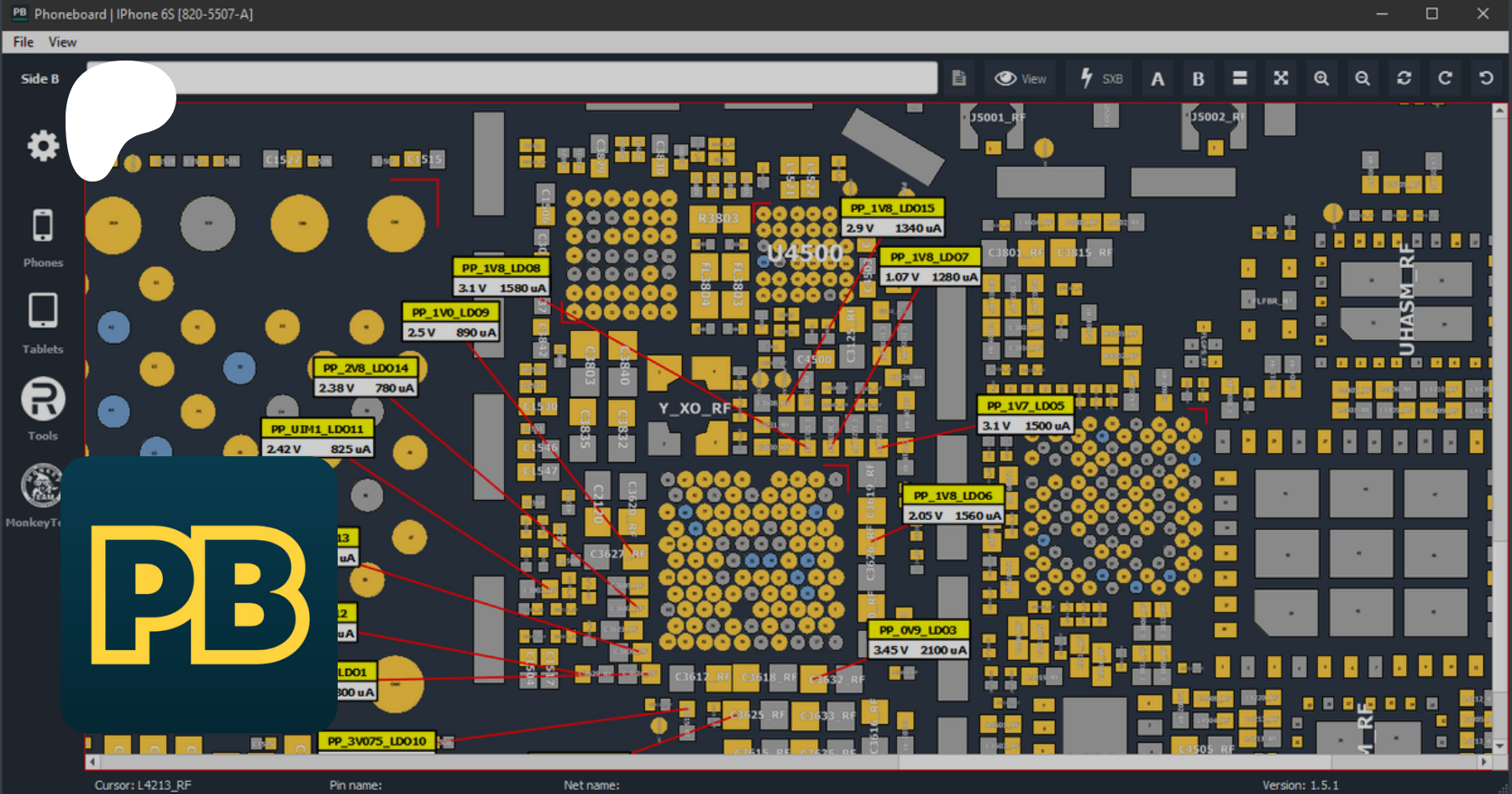Screen dimensions: 1512x794
Task: Toggle the eye View visibility button
Action: pyautogui.click(x=1020, y=78)
